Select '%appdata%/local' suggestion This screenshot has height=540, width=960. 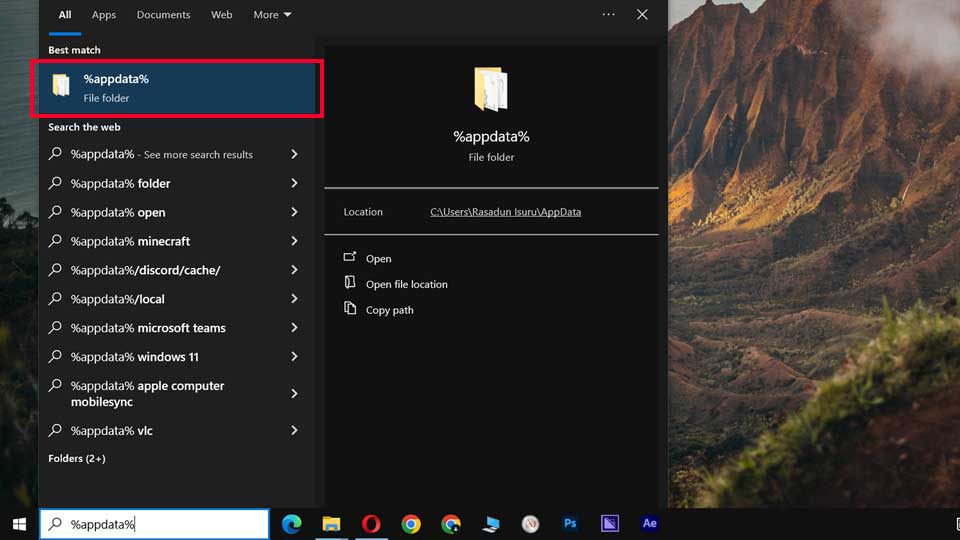click(177, 299)
